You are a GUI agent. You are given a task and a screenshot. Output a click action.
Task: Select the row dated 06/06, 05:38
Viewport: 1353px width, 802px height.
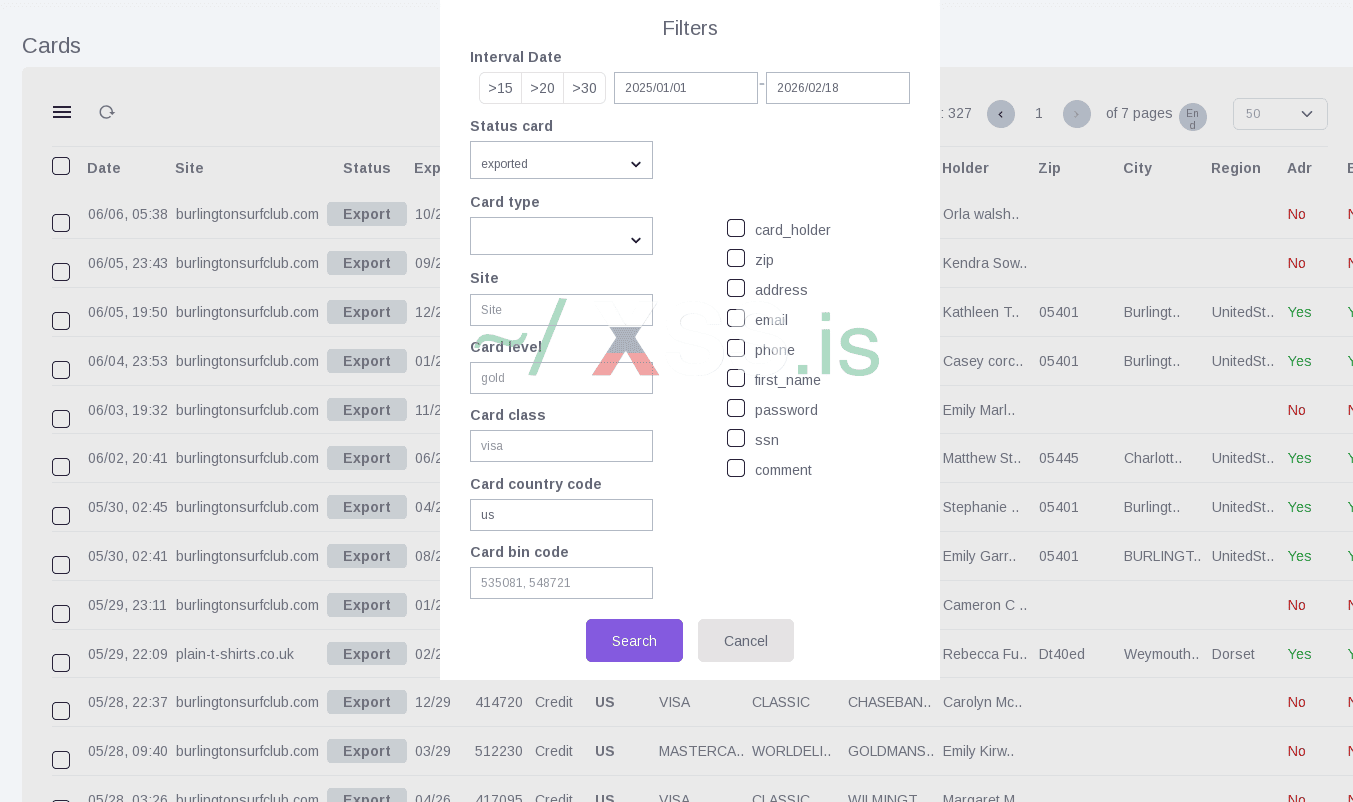click(61, 223)
